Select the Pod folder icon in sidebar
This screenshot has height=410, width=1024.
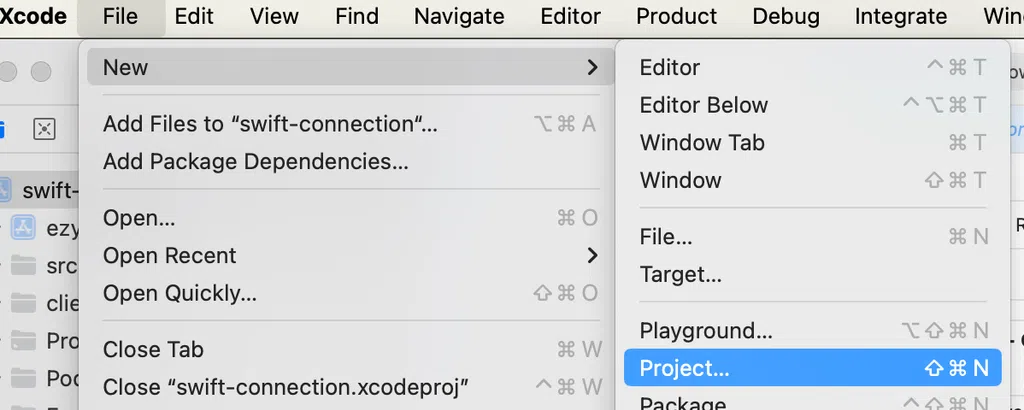click(24, 378)
